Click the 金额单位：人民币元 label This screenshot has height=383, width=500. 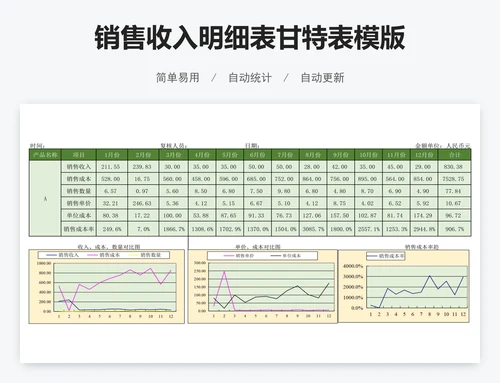tap(443, 146)
